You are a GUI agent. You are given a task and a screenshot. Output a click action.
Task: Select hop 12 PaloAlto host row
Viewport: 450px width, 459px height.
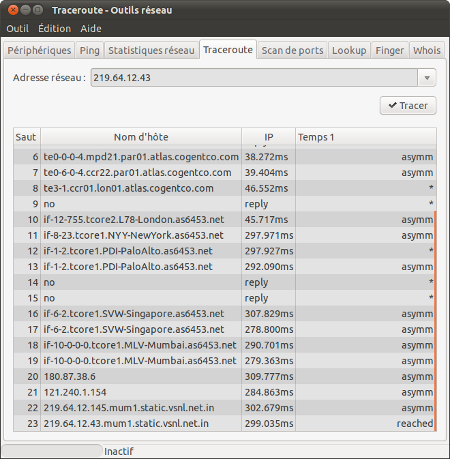point(223,251)
